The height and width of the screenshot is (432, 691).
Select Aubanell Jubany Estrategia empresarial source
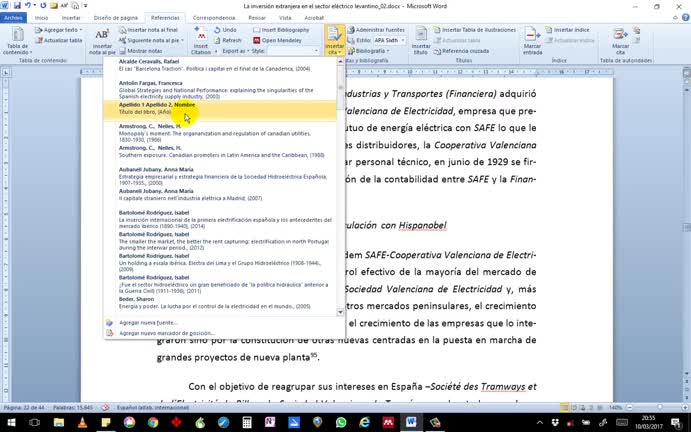[x=220, y=176]
